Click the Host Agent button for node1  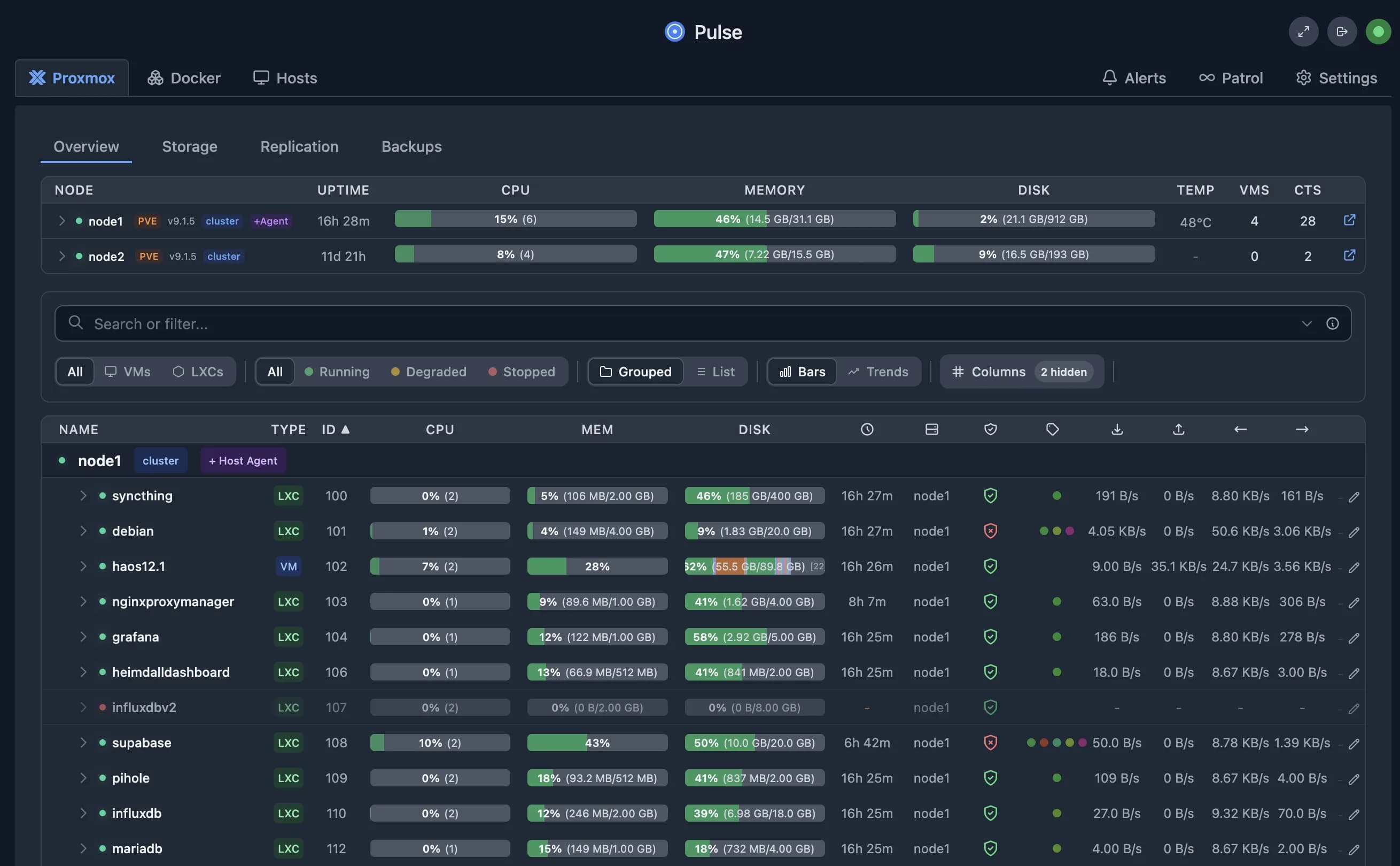point(243,460)
